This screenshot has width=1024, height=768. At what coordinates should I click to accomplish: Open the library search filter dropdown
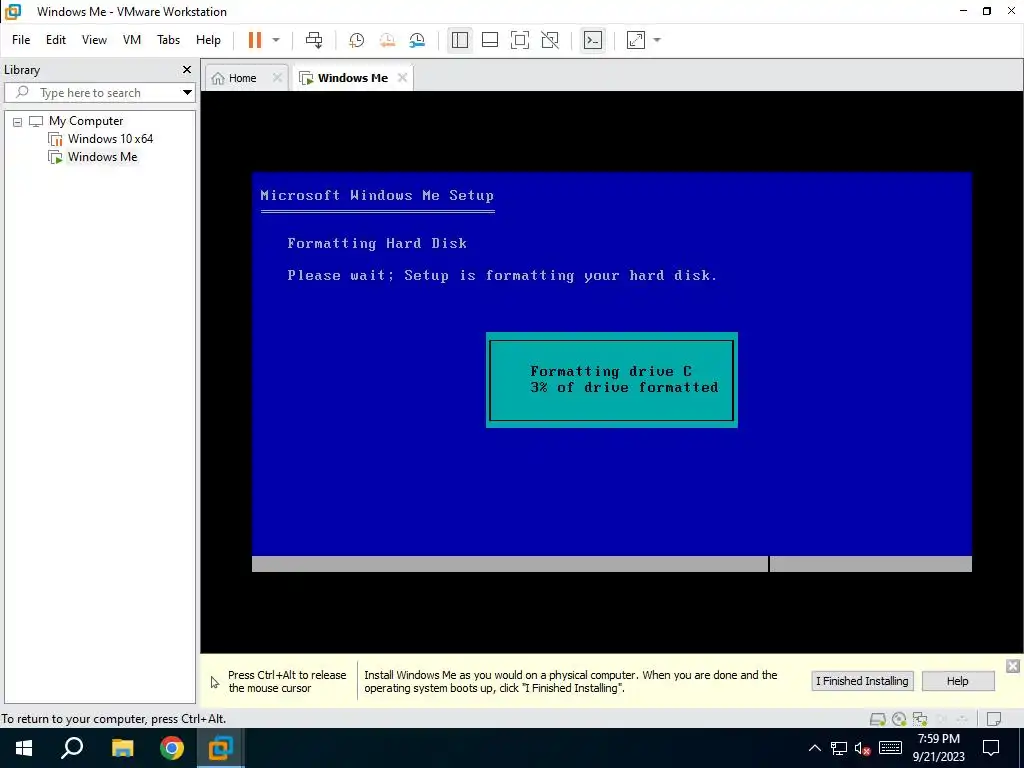187,93
